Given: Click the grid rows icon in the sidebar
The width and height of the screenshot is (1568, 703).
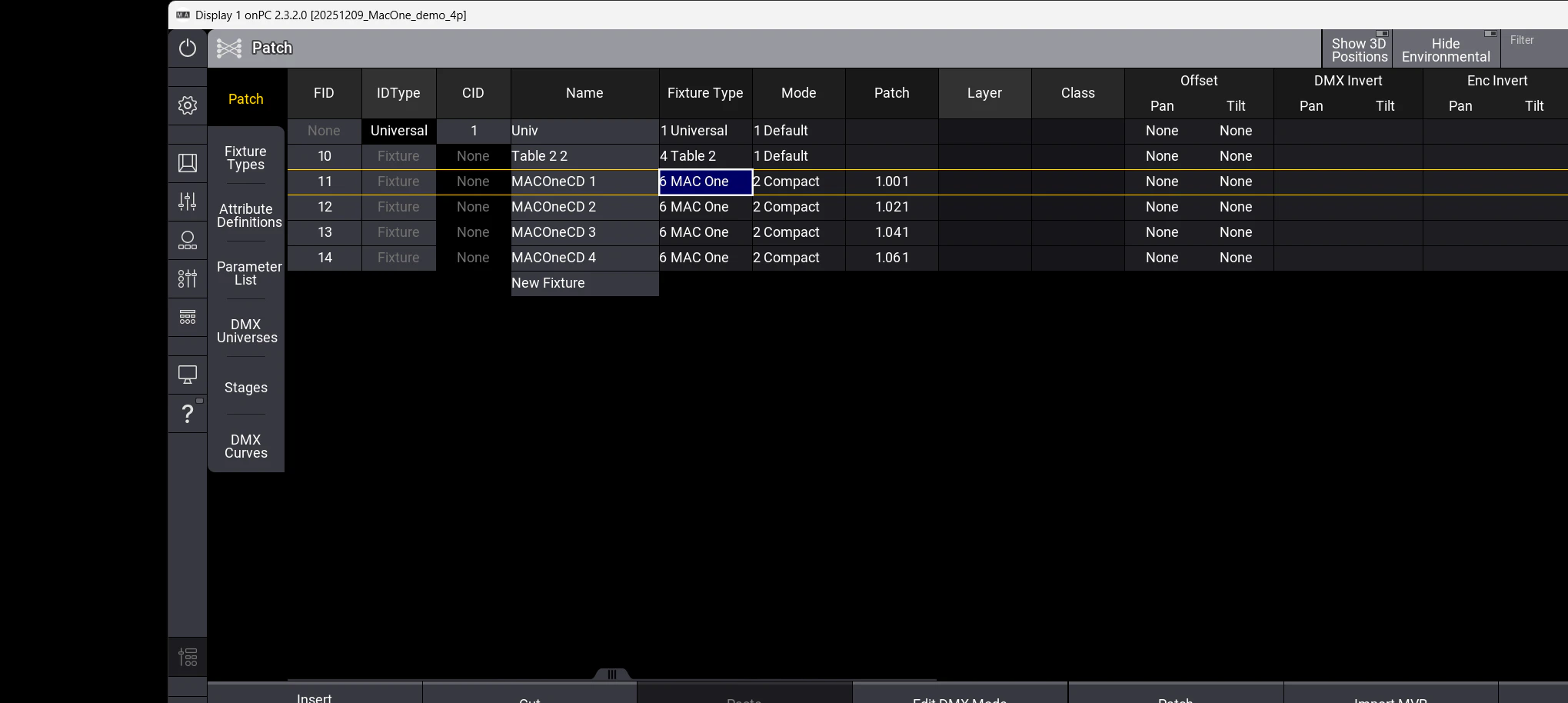Looking at the screenshot, I should click(188, 317).
